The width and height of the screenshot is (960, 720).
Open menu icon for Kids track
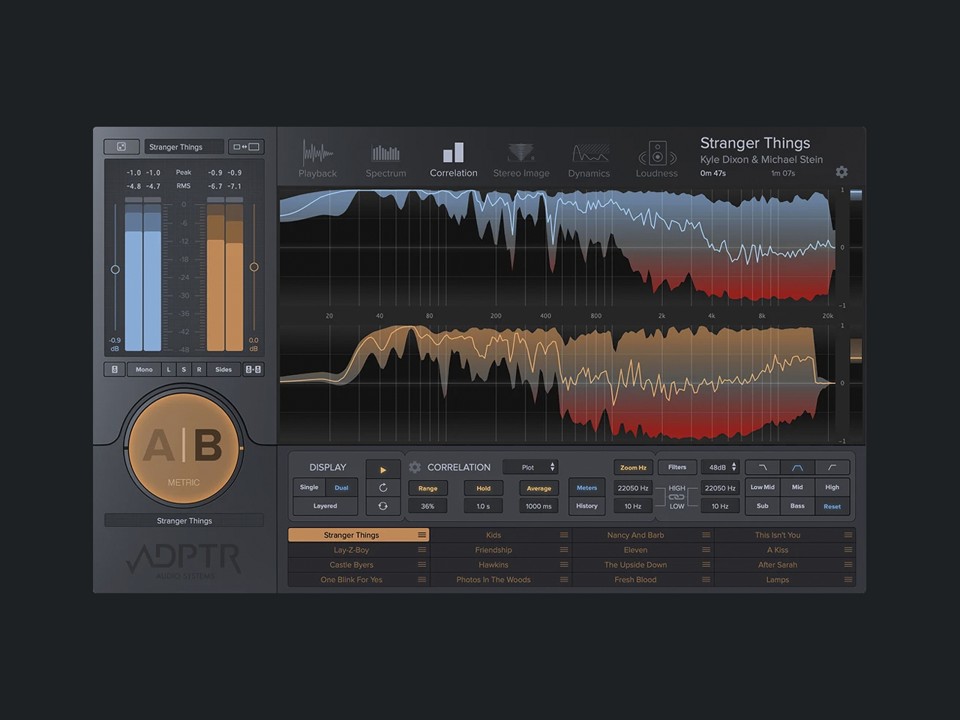click(x=564, y=535)
